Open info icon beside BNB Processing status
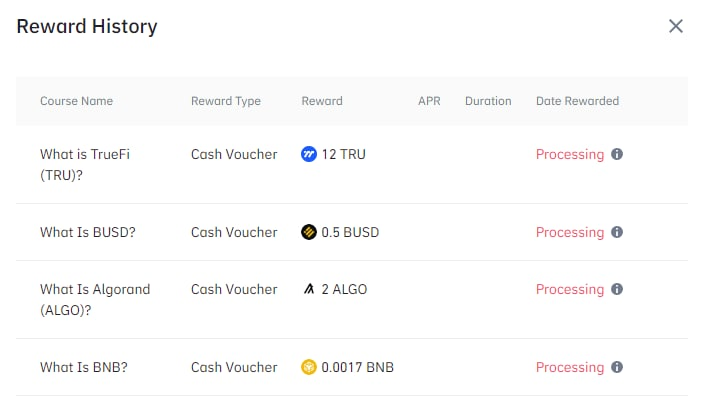 tap(617, 367)
